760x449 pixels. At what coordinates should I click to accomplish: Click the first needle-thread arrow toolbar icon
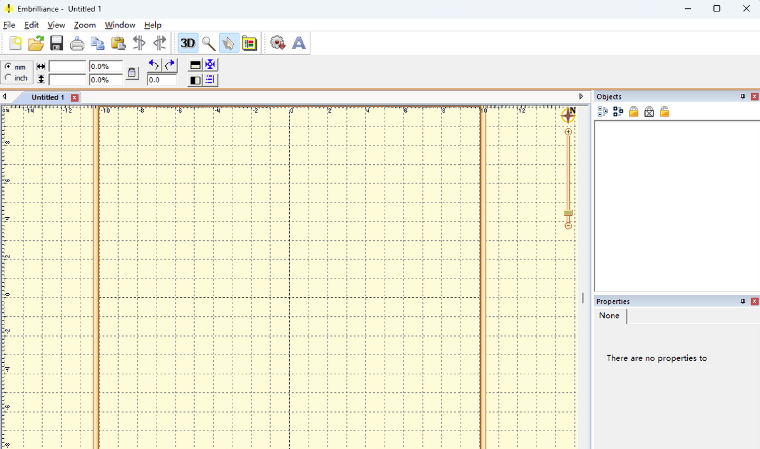[x=139, y=44]
